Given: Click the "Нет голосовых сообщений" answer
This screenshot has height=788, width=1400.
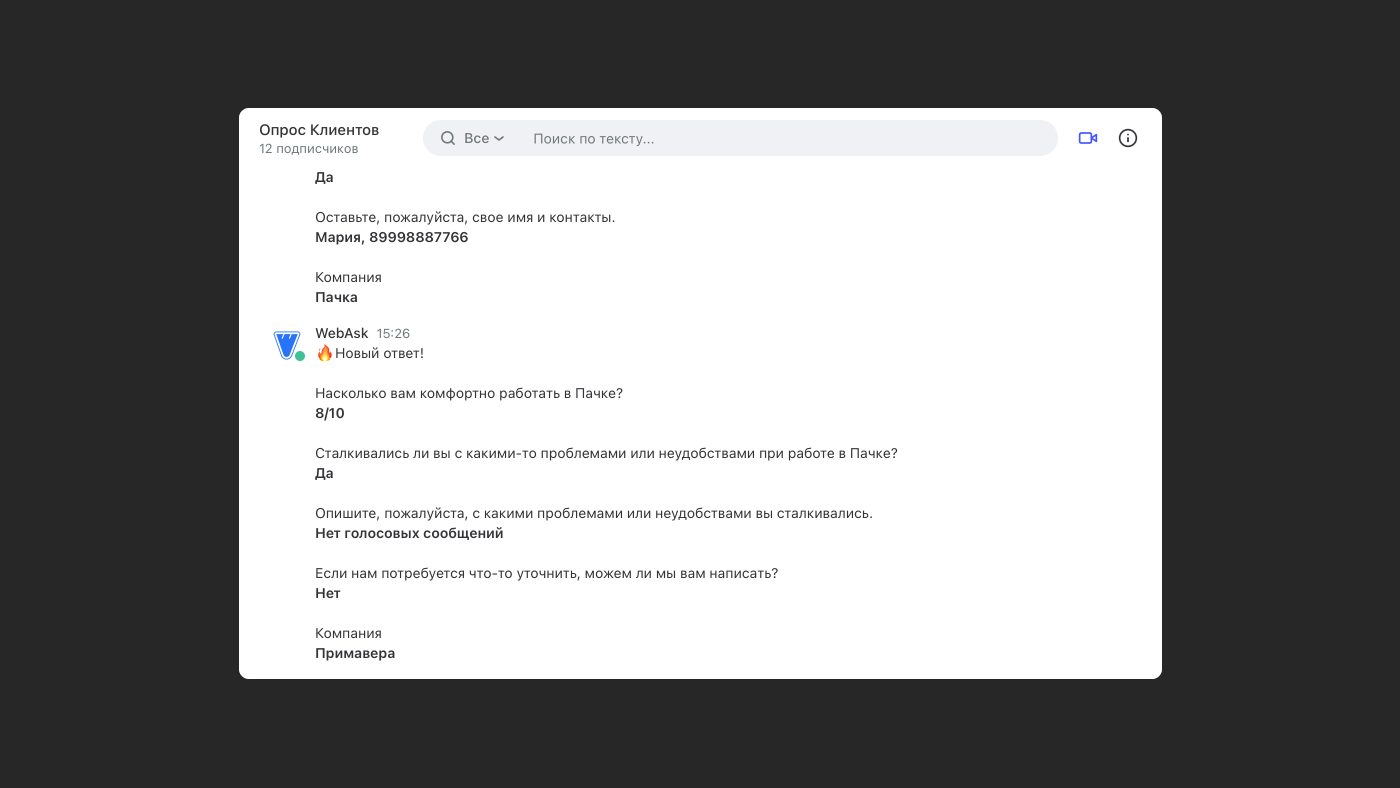Looking at the screenshot, I should 409,533.
